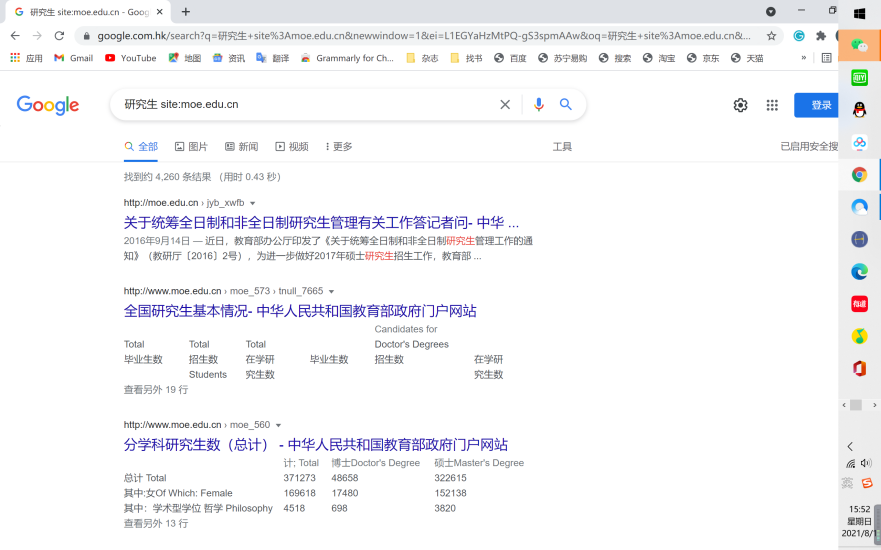Open the Microsoft Office taskbar icon

859,369
